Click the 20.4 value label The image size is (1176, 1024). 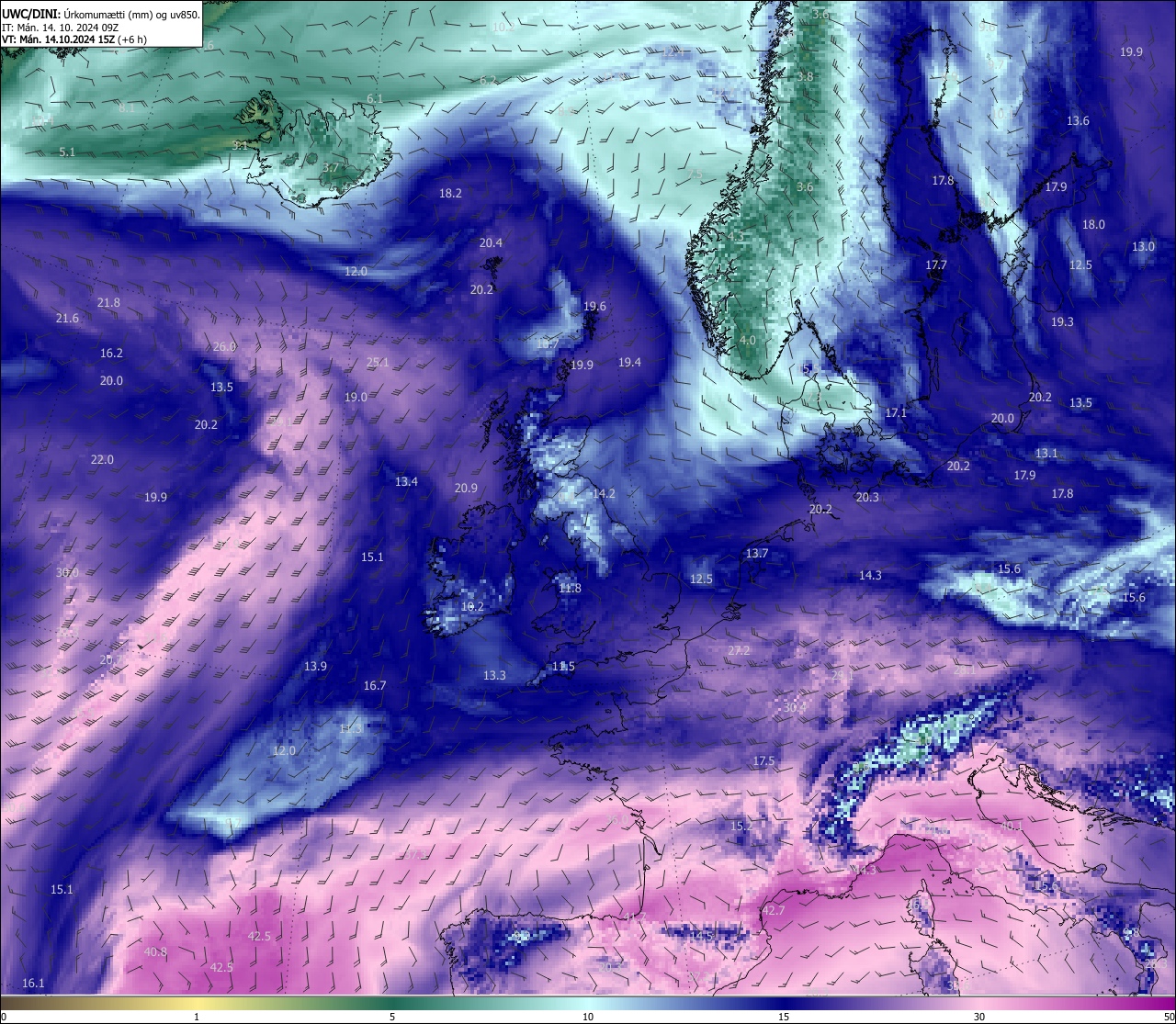pos(491,243)
